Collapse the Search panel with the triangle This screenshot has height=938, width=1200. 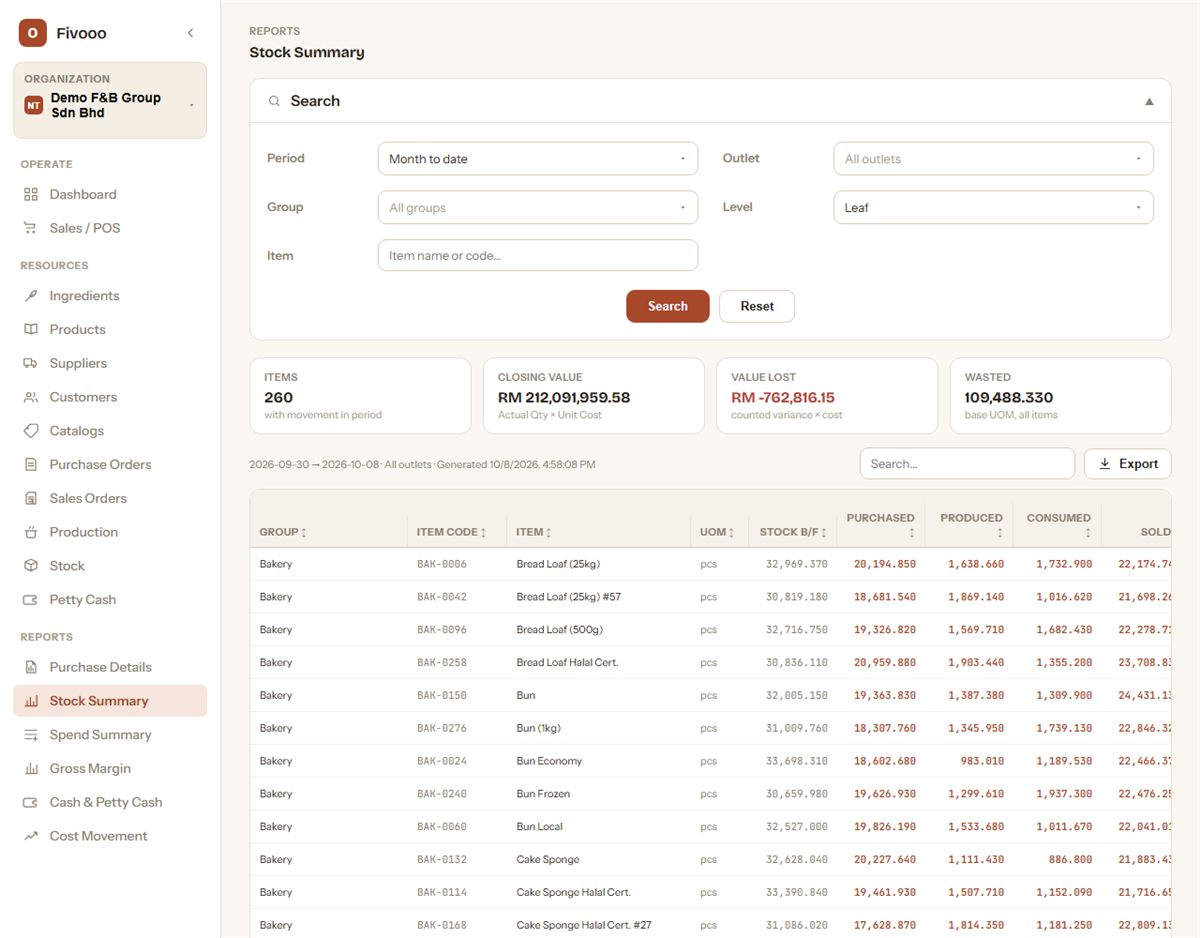click(x=1149, y=101)
